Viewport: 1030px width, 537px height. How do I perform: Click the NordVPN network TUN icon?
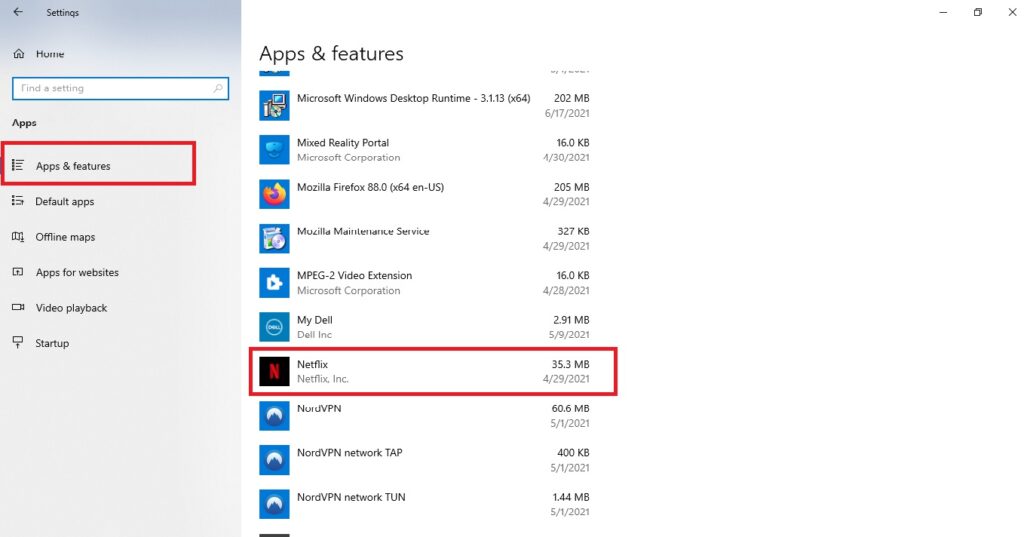click(x=274, y=504)
